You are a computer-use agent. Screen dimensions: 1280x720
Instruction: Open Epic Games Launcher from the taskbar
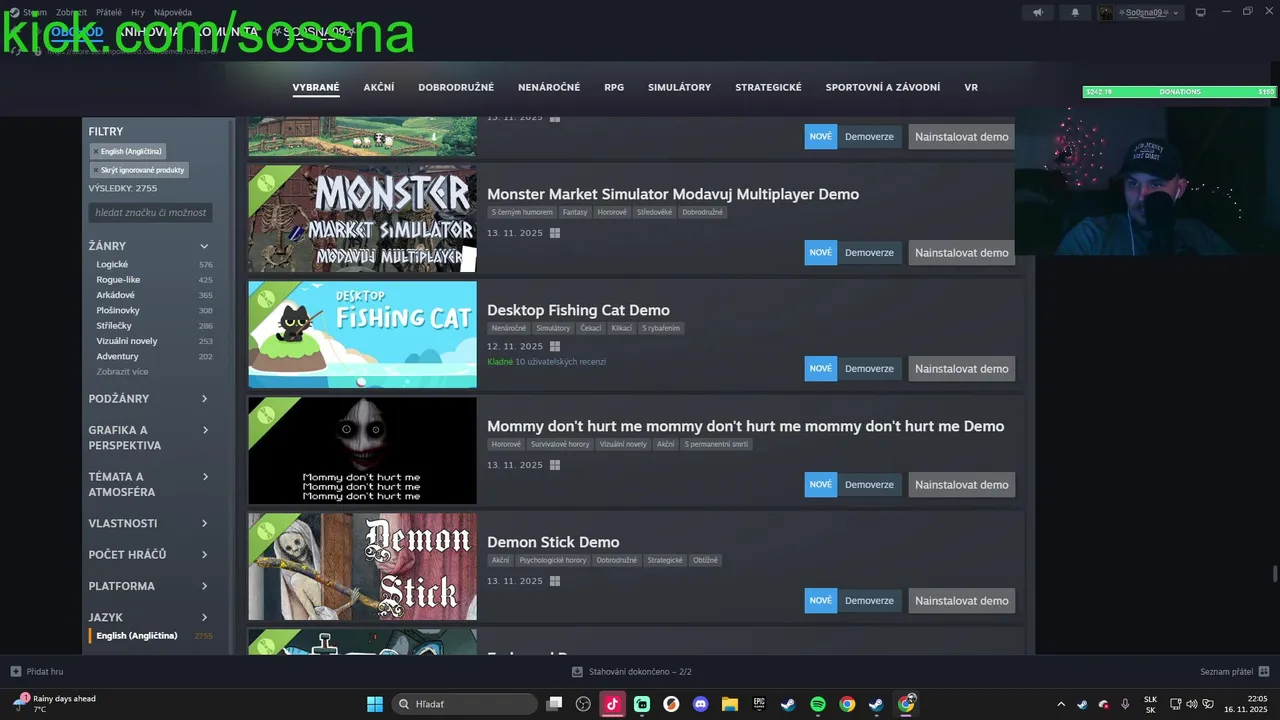point(759,704)
